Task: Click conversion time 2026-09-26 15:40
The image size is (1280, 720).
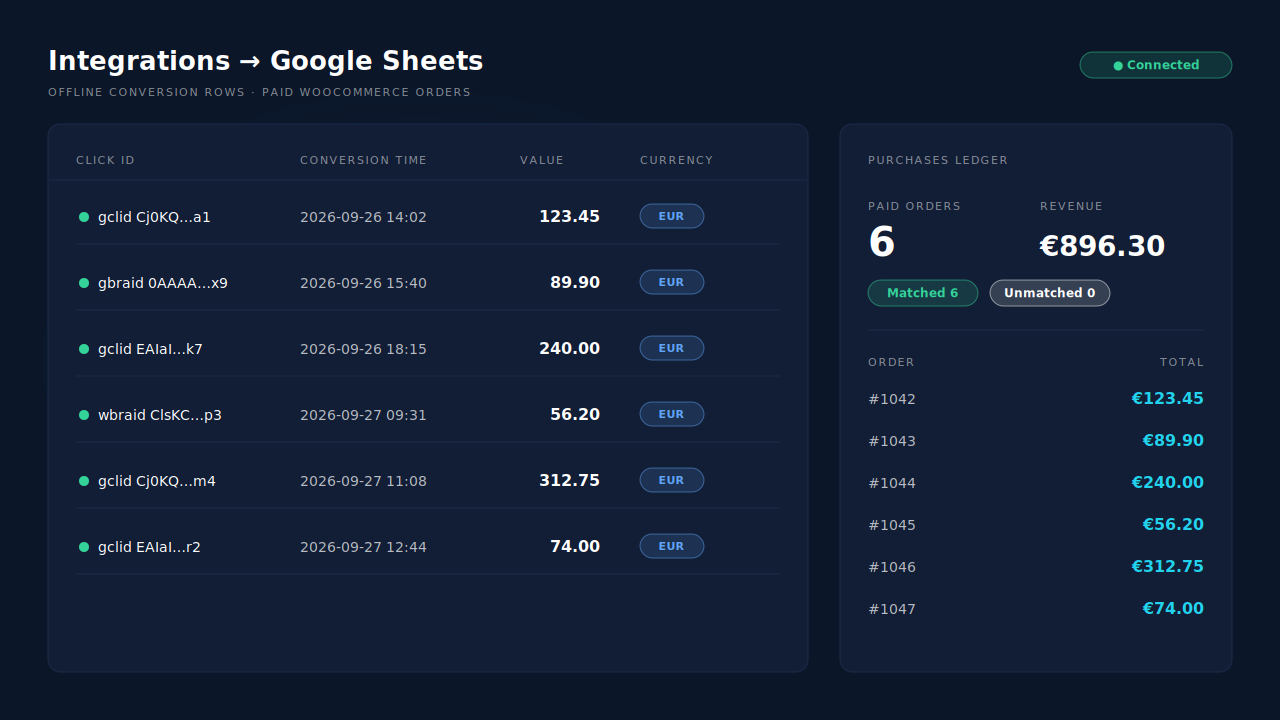Action: point(363,283)
